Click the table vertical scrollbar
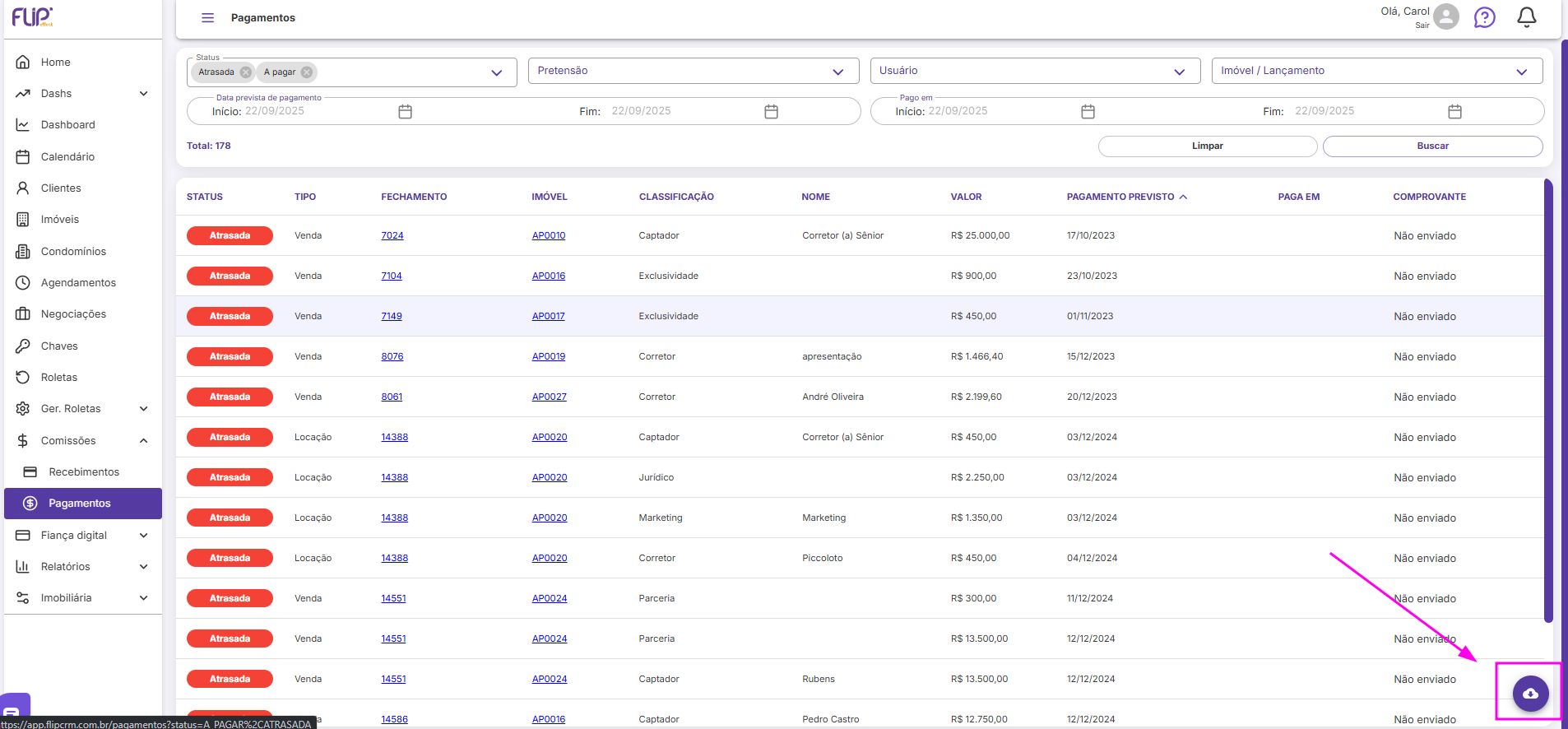1568x729 pixels. point(1548,401)
